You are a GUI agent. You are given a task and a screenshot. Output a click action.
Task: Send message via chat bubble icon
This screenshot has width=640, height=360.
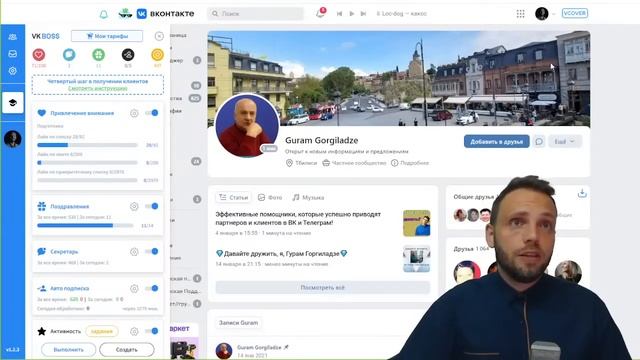[x=539, y=142]
